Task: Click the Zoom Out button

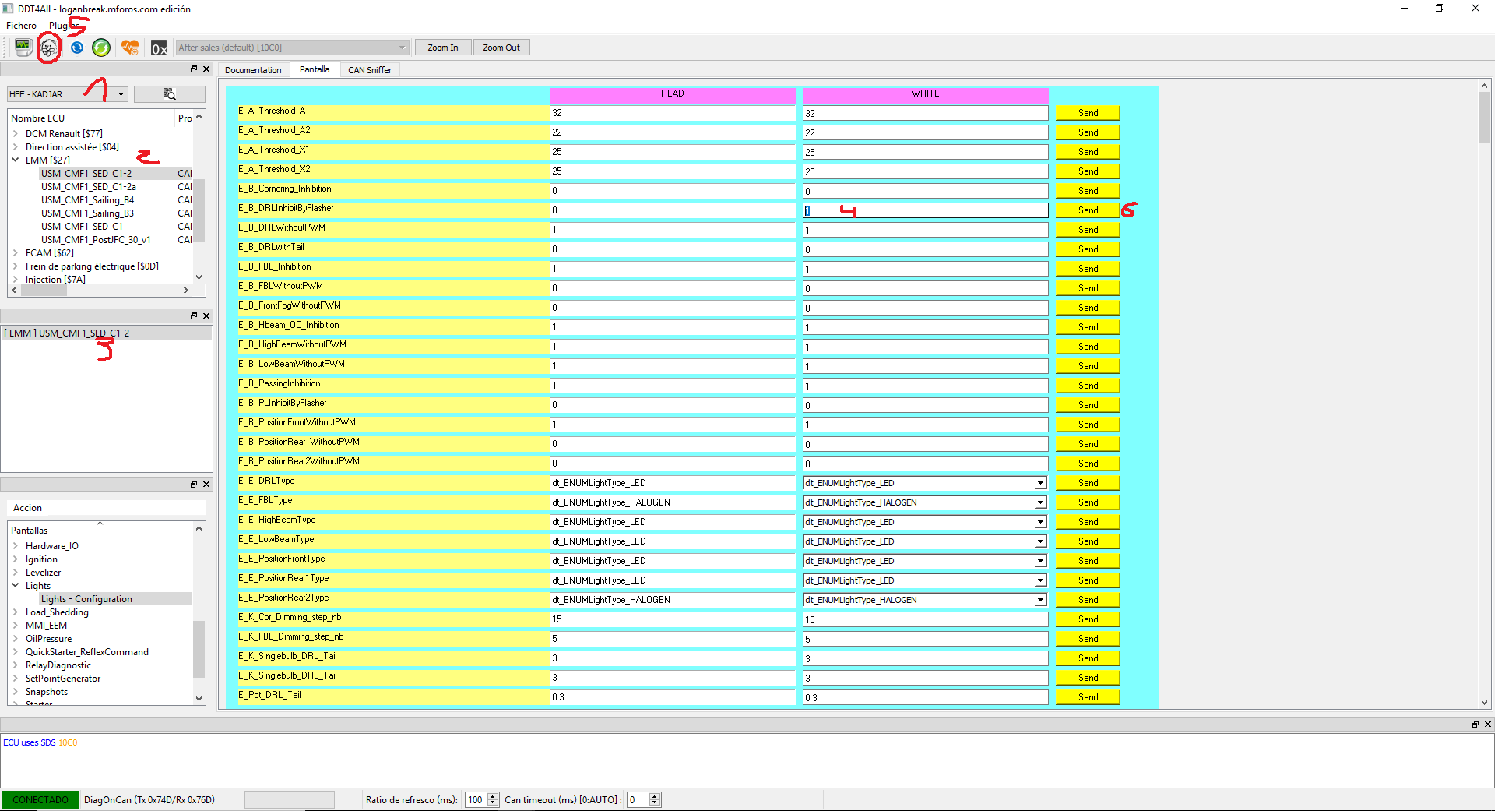Action: [x=501, y=48]
